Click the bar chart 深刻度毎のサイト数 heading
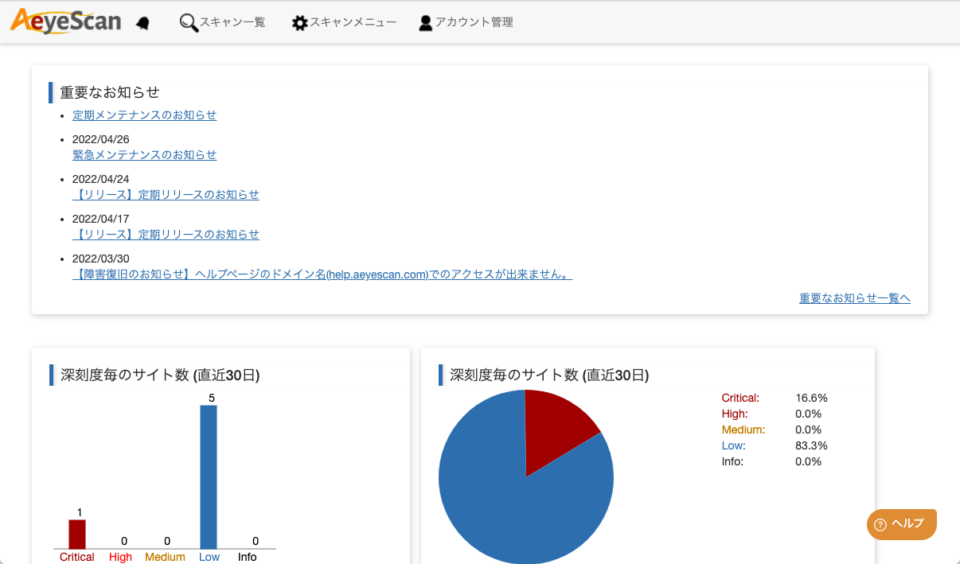 point(160,375)
